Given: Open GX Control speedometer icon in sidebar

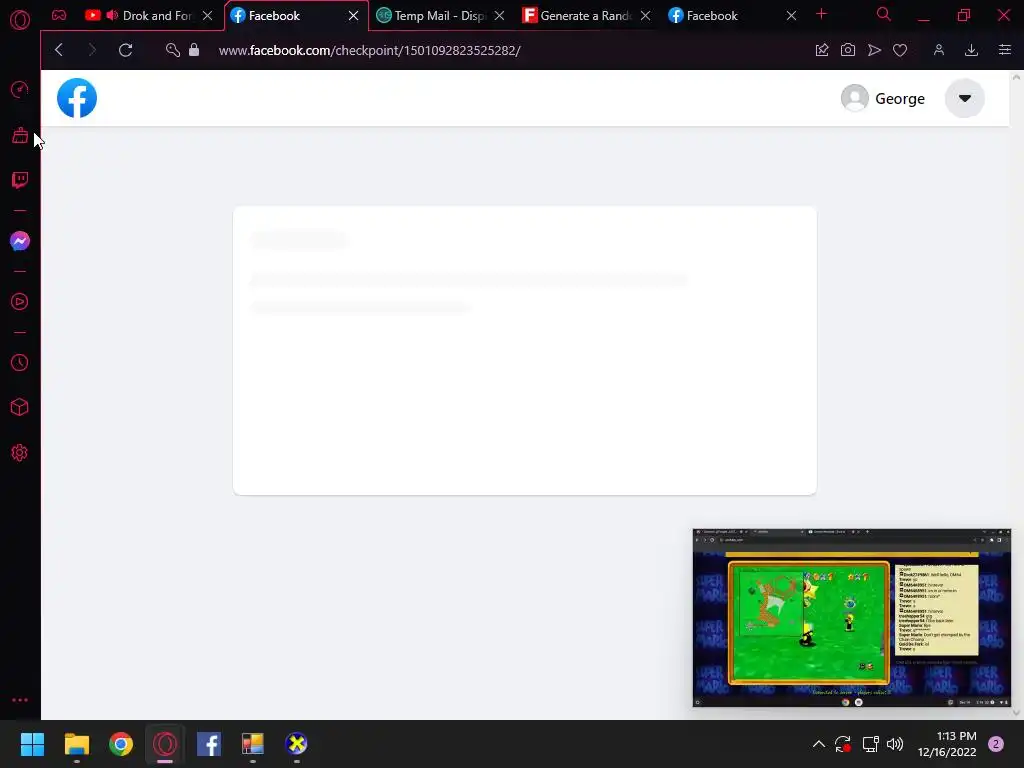Looking at the screenshot, I should pos(20,89).
